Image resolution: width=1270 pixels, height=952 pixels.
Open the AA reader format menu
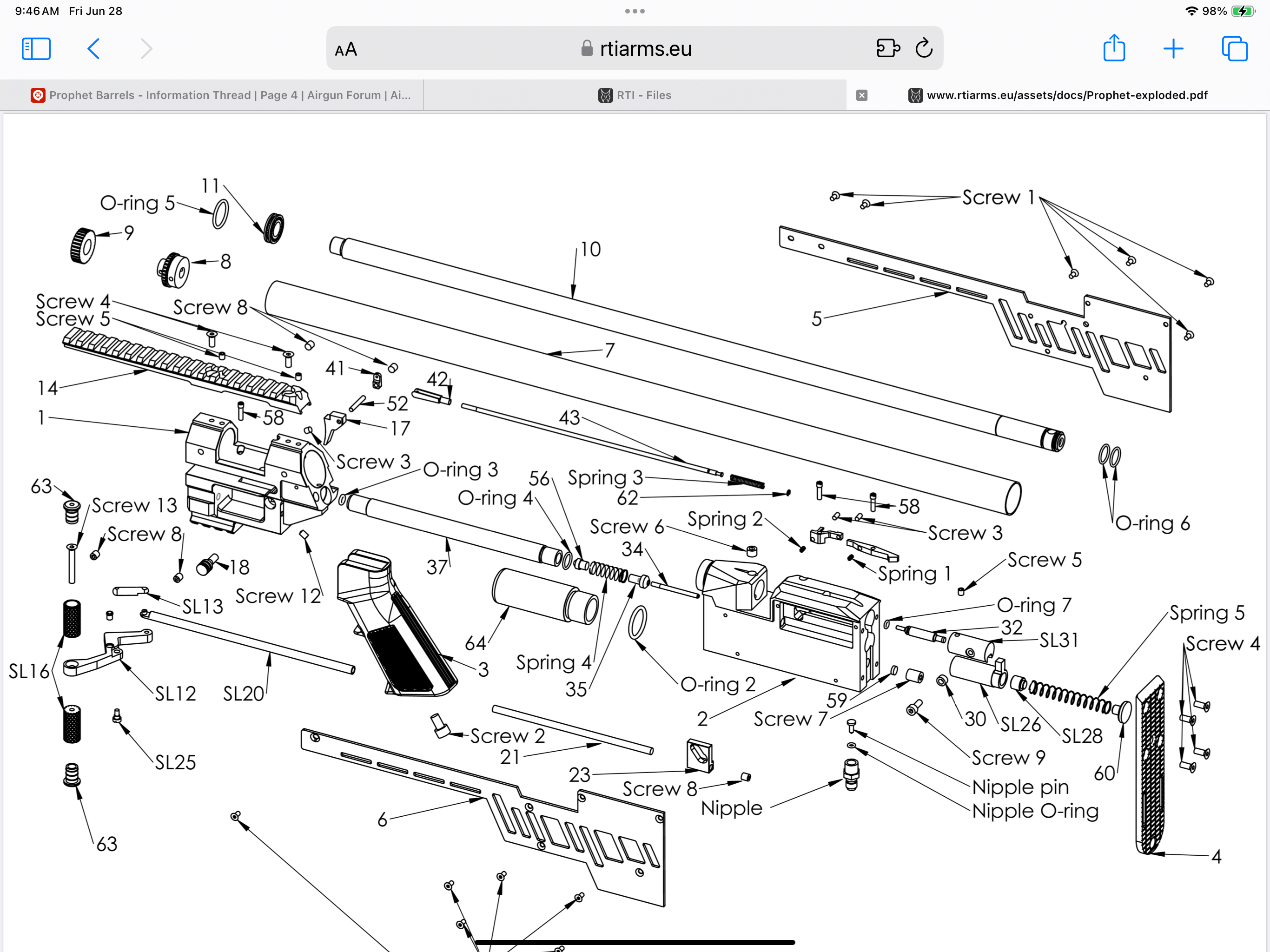pos(346,50)
